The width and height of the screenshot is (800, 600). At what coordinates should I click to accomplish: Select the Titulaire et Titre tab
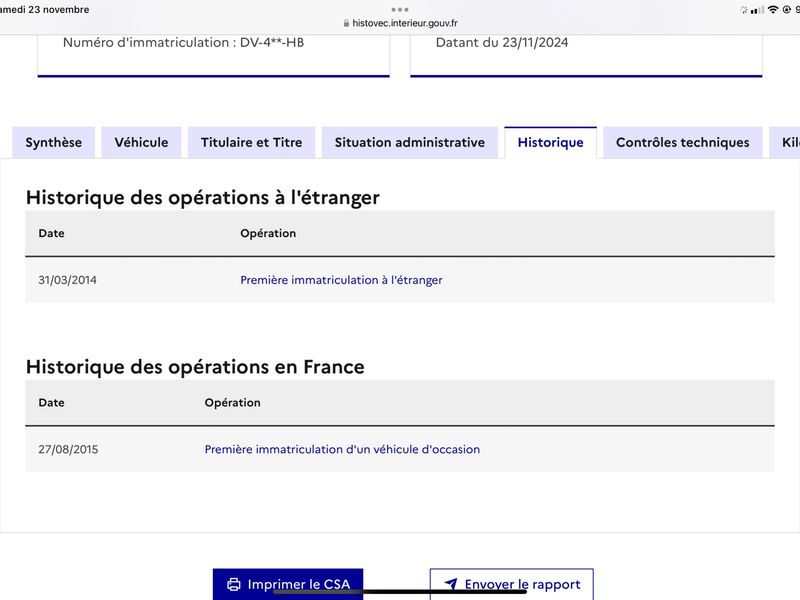(252, 142)
